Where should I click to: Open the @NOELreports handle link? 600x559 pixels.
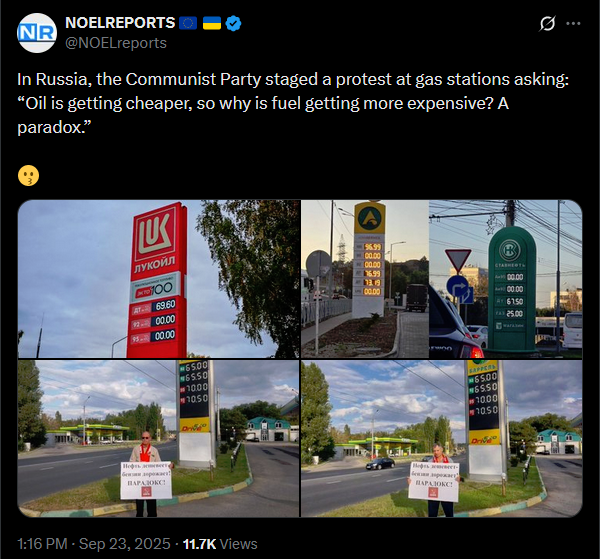click(x=116, y=43)
